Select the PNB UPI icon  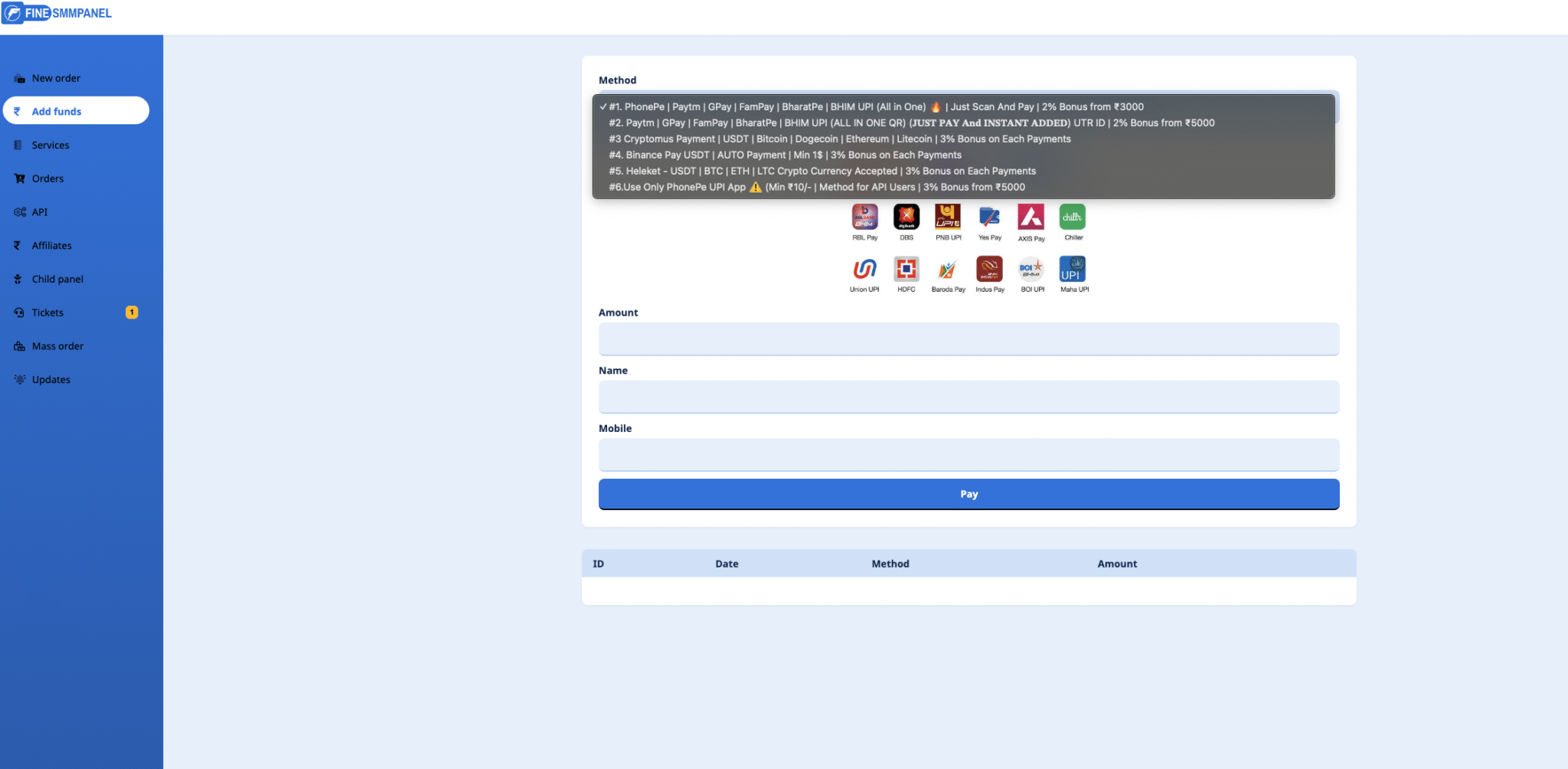click(x=948, y=218)
